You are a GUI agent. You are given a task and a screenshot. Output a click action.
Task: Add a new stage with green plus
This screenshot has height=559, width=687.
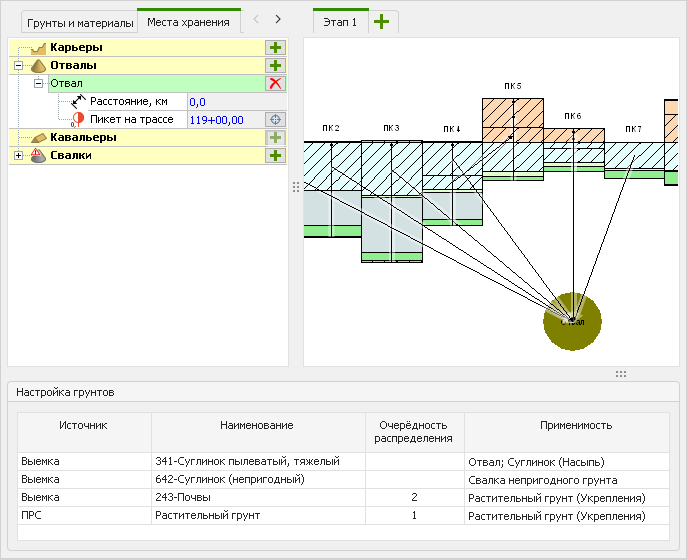tap(382, 21)
